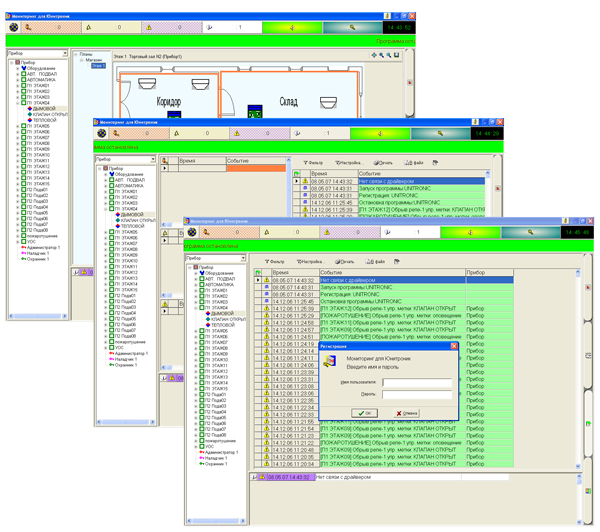Click the Имя пользователя input field
The image size is (600, 532).
[x=416, y=382]
